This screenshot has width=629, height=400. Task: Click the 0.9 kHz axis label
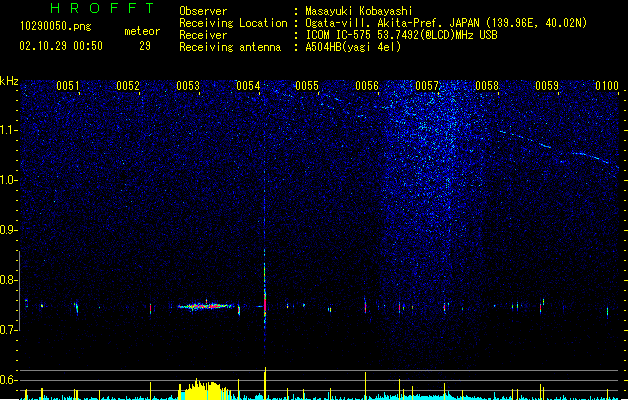9,230
